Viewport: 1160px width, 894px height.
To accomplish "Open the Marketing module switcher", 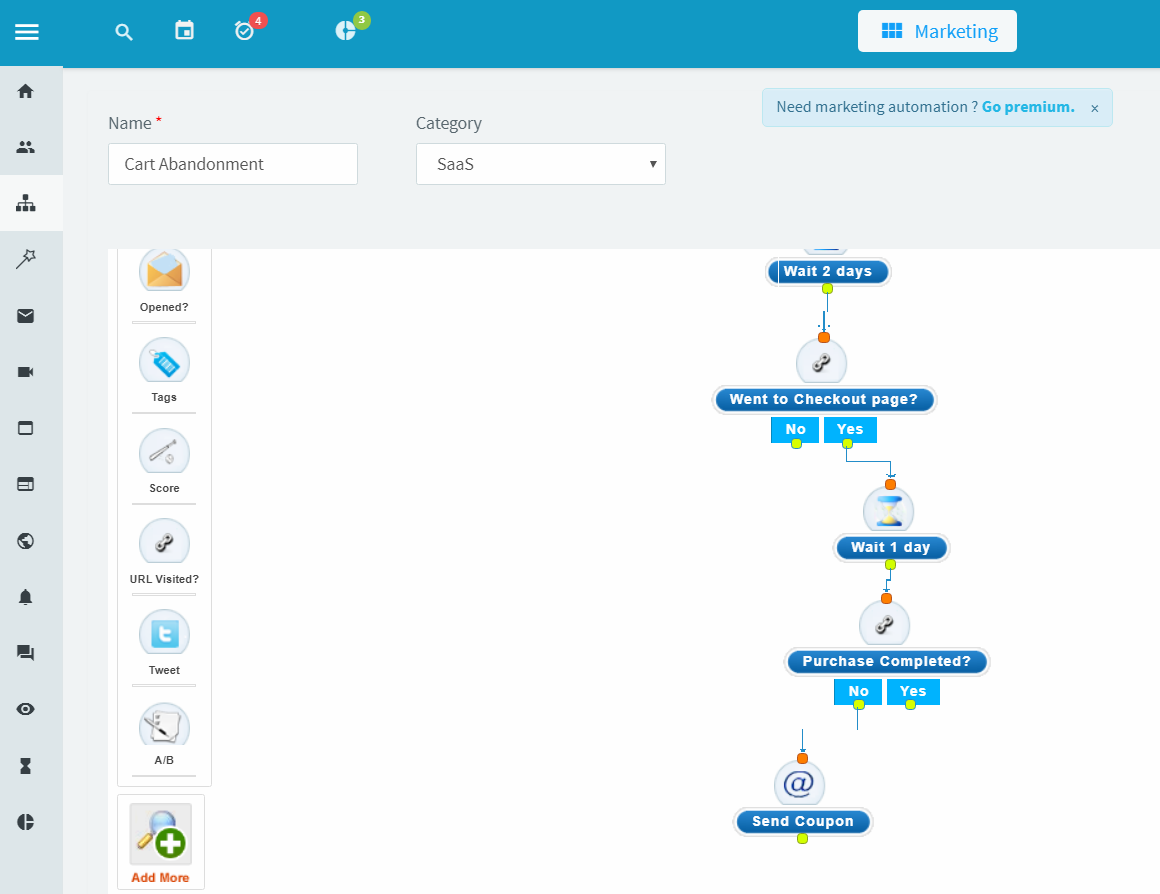I will point(937,31).
